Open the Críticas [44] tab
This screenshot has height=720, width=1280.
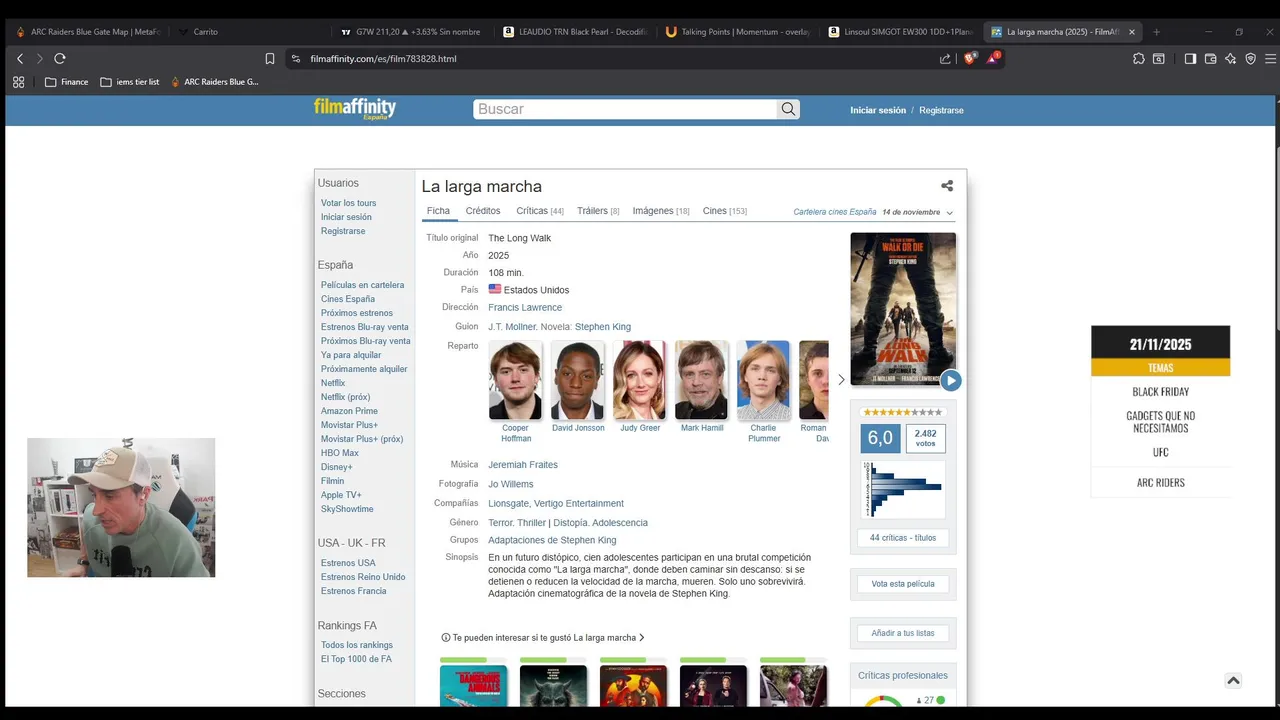(540, 211)
